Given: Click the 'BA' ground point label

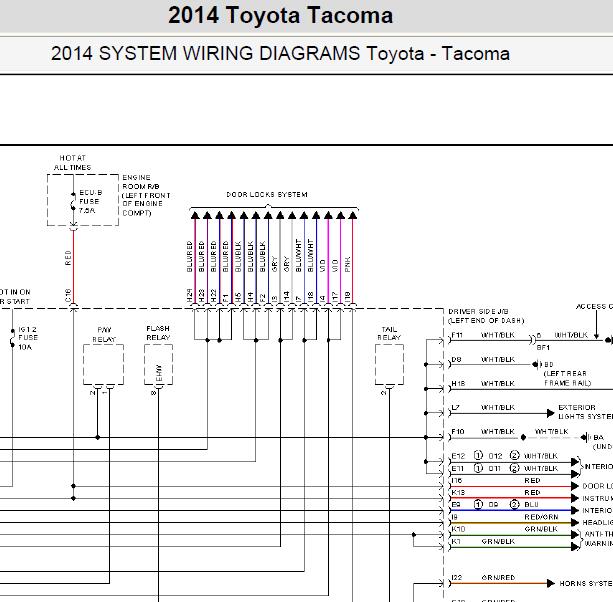Looking at the screenshot, I should click(x=598, y=437).
